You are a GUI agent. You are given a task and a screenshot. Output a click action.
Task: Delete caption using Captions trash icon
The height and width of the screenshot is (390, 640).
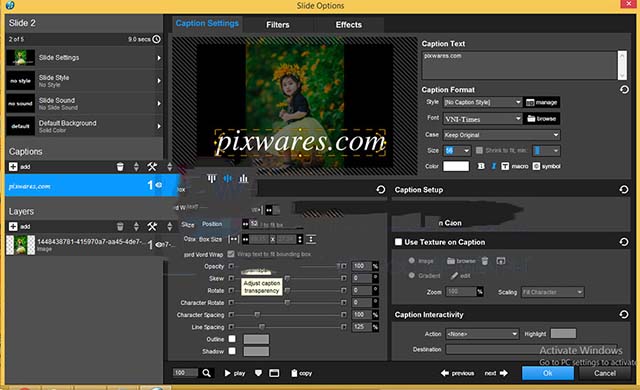(120, 166)
